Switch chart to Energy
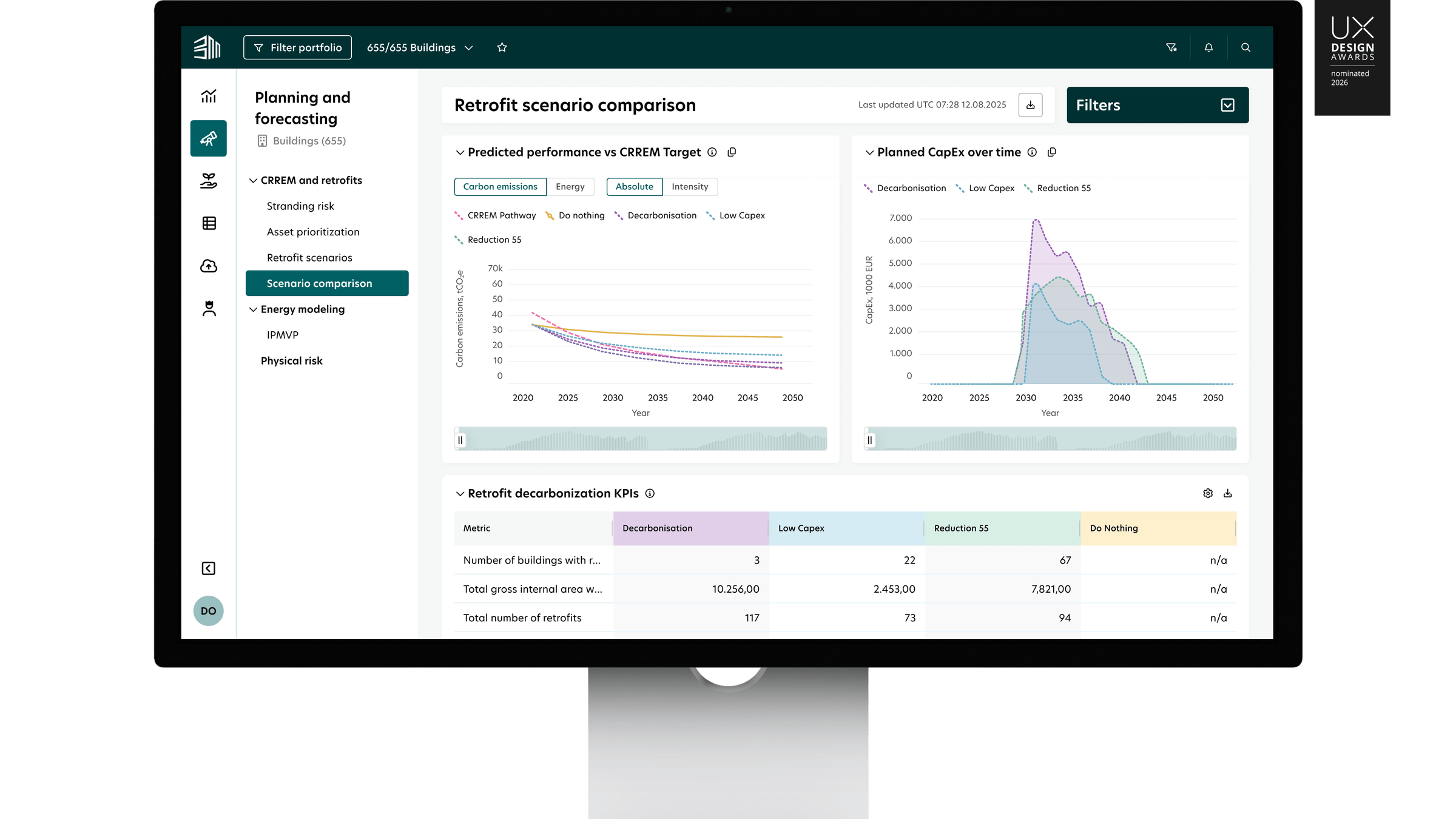This screenshot has width=1456, height=819. pyautogui.click(x=570, y=187)
